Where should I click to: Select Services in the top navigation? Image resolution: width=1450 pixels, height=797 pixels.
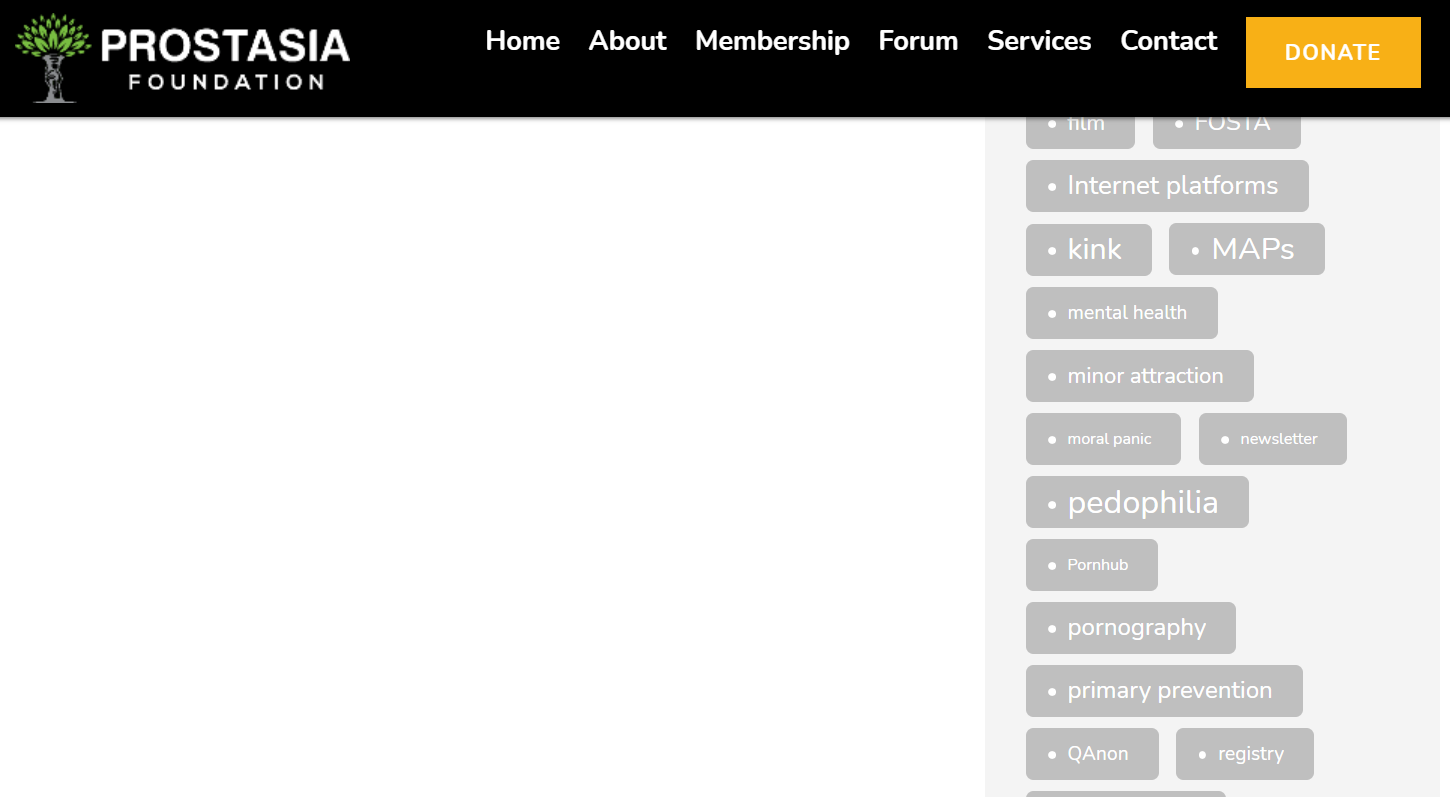(1039, 41)
